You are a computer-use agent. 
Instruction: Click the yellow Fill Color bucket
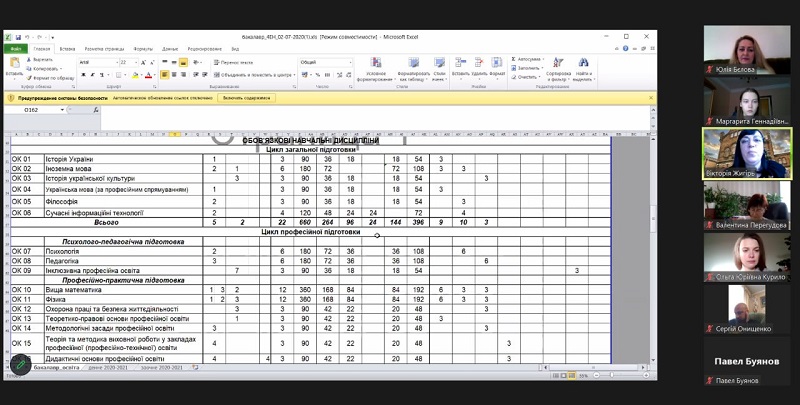click(135, 75)
